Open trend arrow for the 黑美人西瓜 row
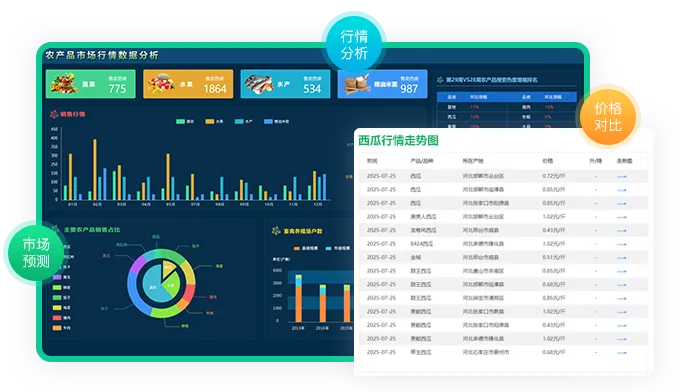The height and width of the screenshot is (392, 680). point(621,217)
